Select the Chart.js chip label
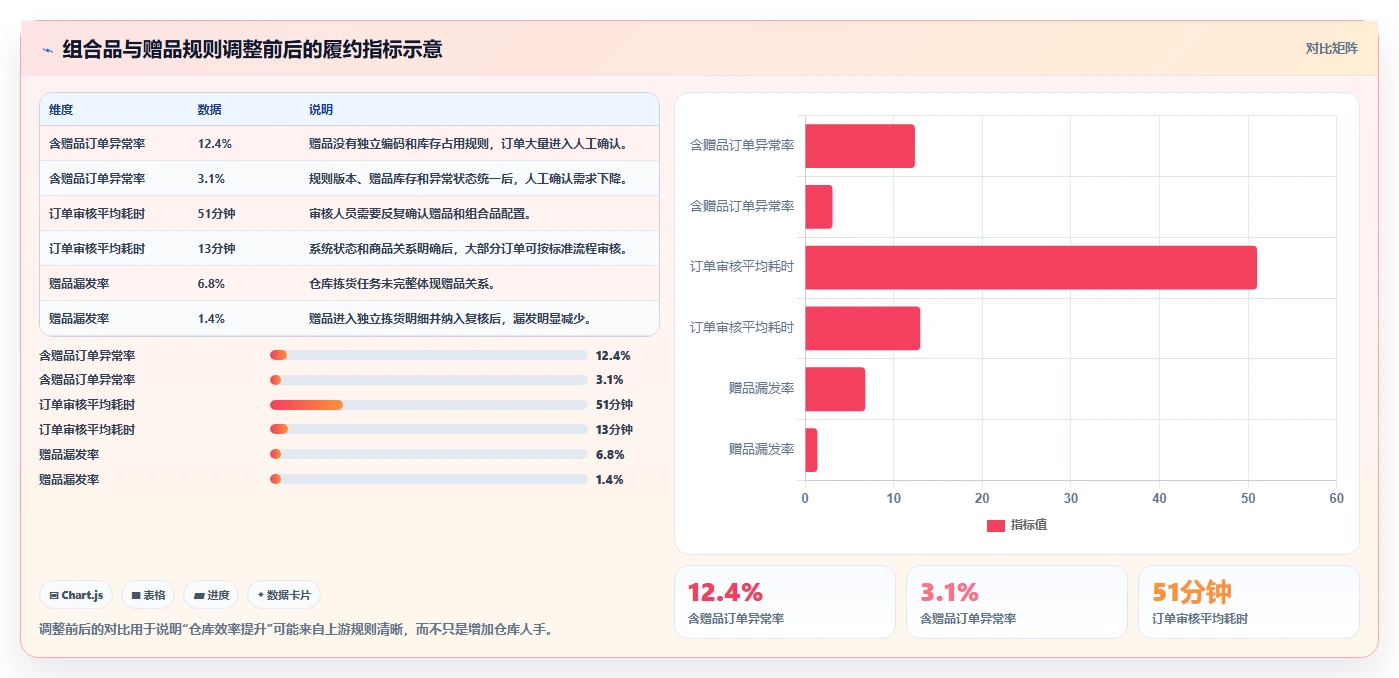The height and width of the screenshot is (678, 1399). (x=84, y=595)
